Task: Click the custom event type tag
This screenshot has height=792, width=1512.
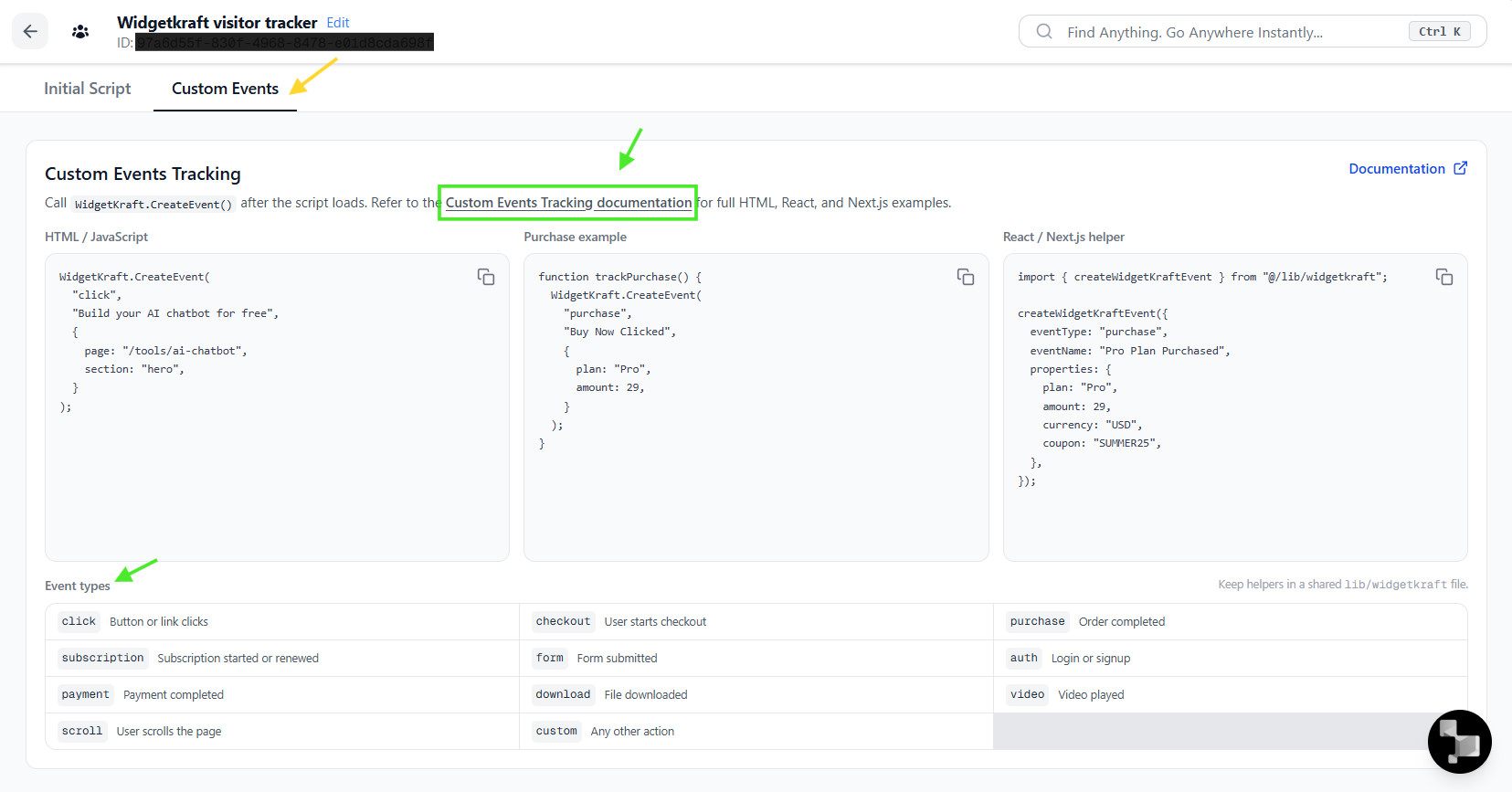Action: (556, 731)
